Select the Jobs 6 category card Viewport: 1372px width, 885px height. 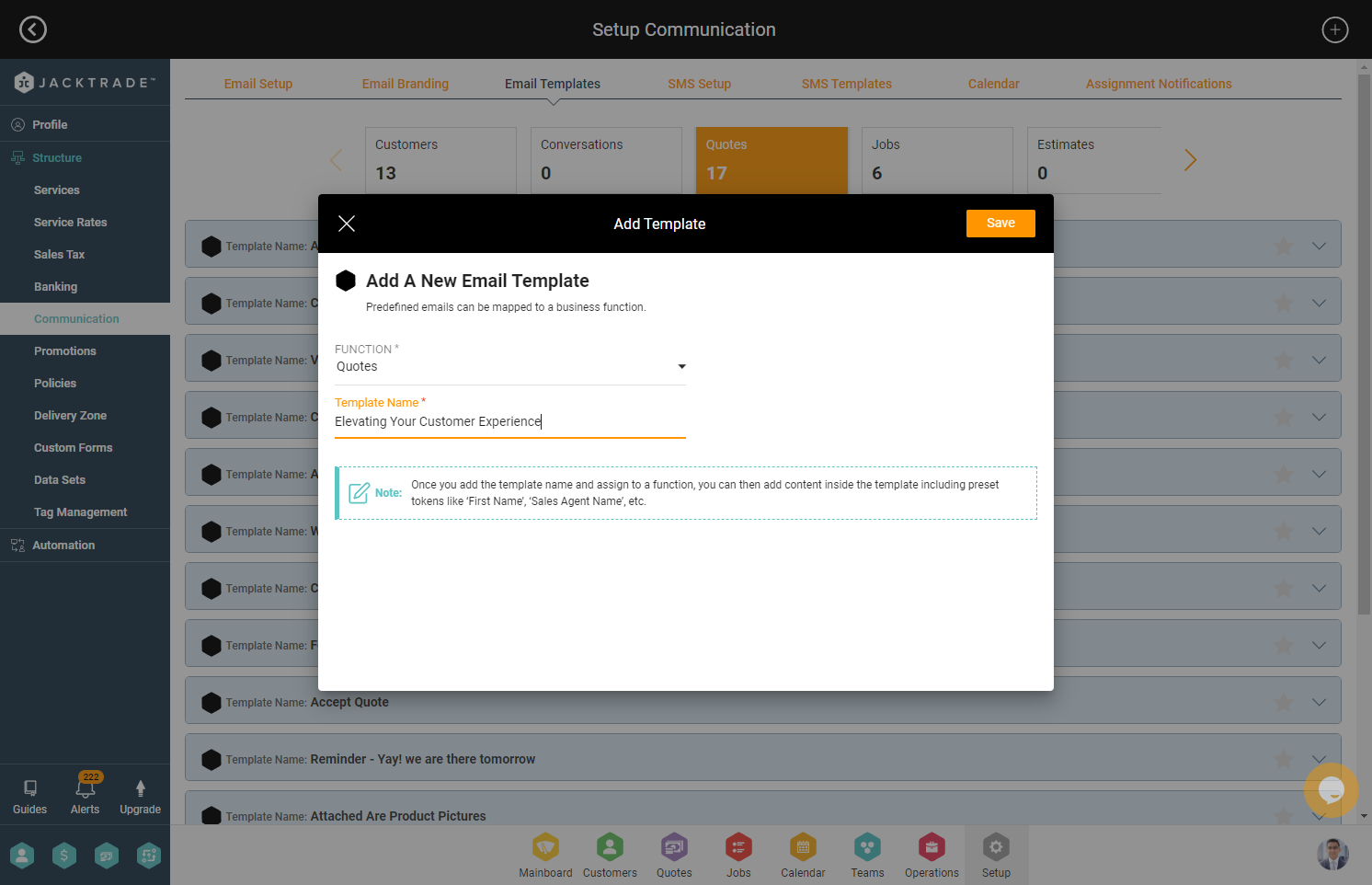tap(938, 160)
